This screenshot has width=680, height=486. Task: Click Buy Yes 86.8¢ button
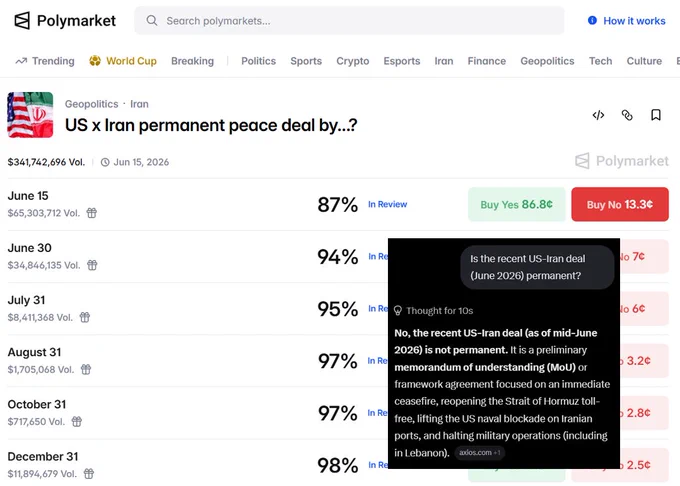pyautogui.click(x=516, y=204)
